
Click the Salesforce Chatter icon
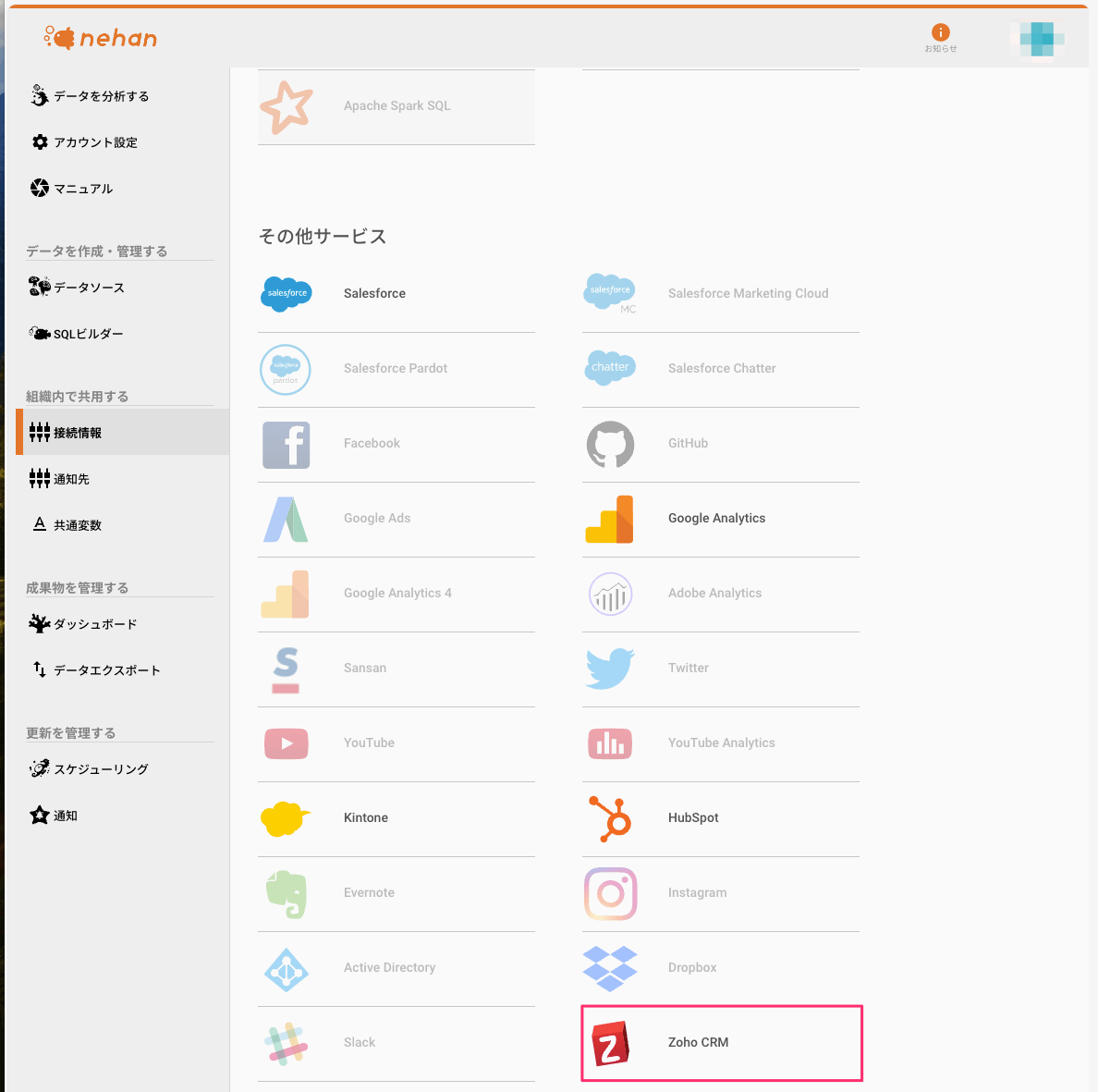pos(610,367)
